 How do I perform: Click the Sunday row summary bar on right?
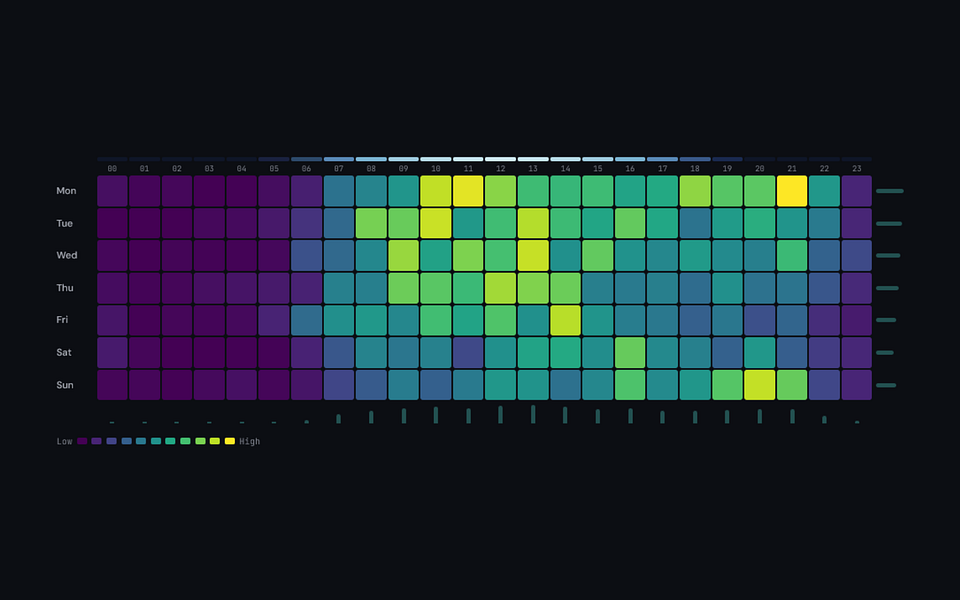[x=886, y=385]
